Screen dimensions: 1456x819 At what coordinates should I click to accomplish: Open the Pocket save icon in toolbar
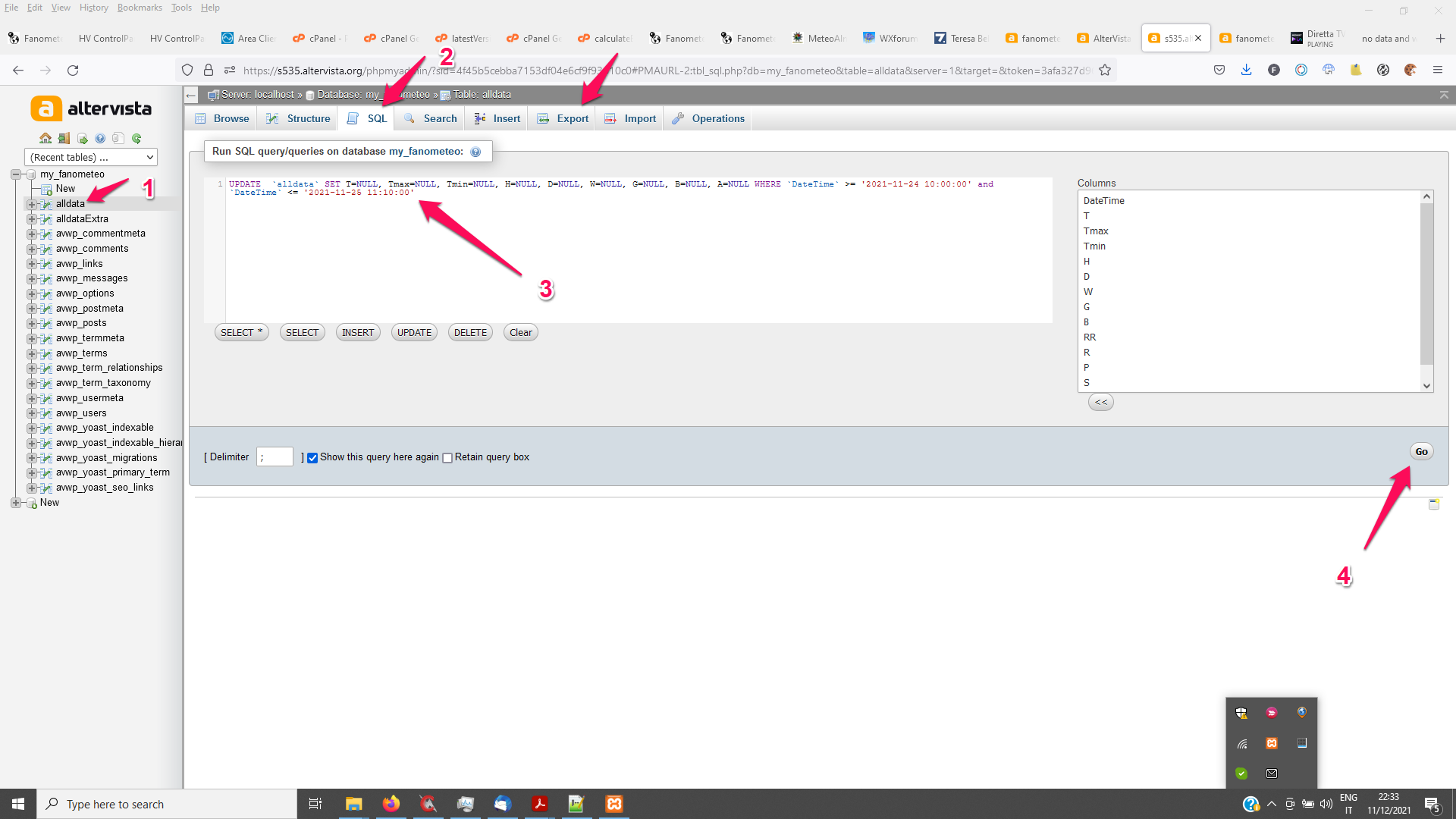pos(1219,70)
